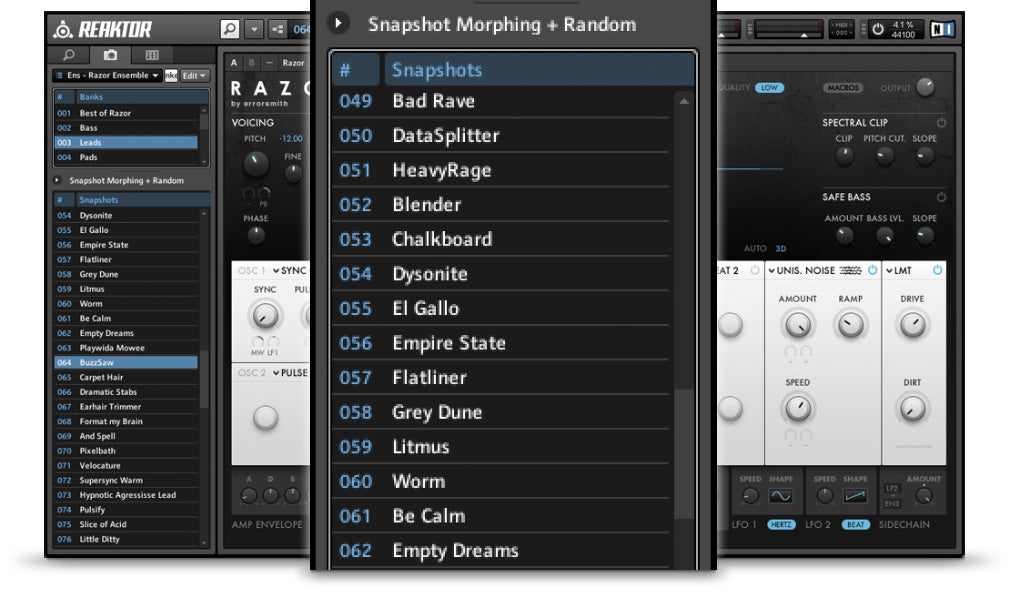1010x598 pixels.
Task: Click the pitch value -12.00
Action: 291,139
